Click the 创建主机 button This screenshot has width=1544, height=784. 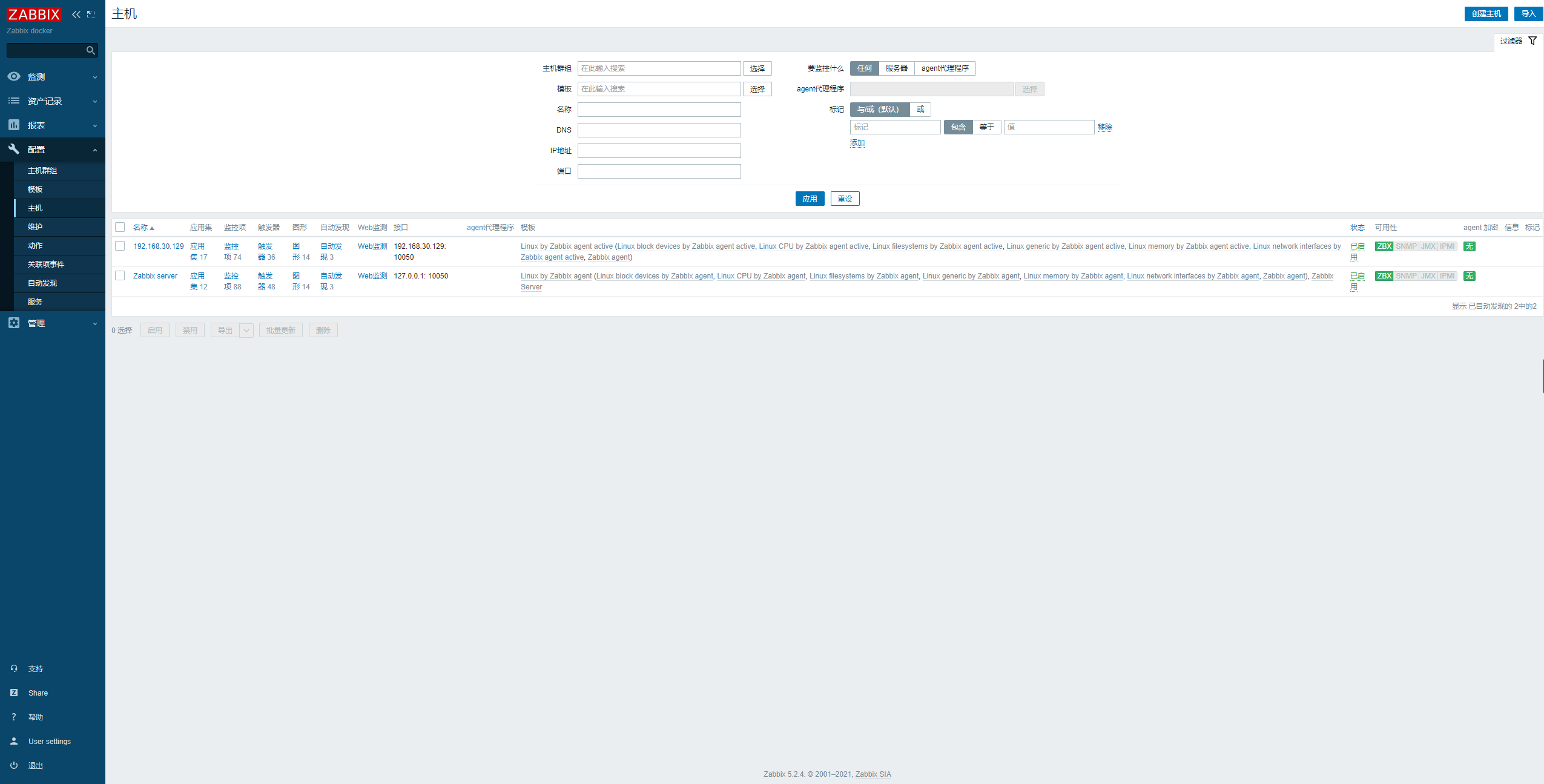click(1486, 14)
